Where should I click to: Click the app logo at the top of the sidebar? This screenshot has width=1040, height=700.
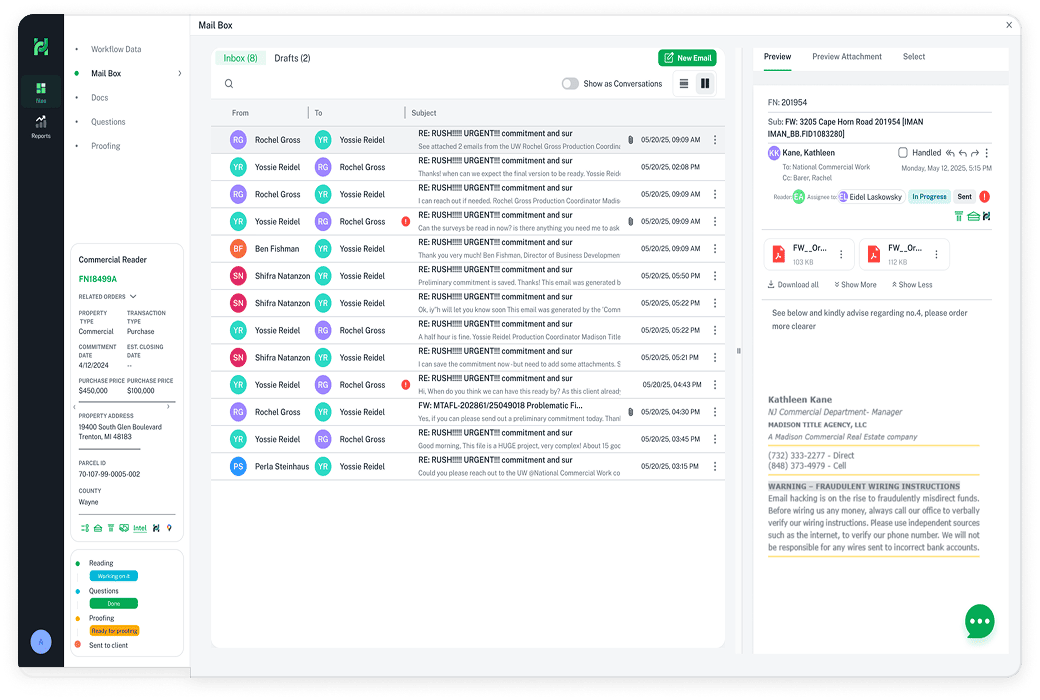41,46
